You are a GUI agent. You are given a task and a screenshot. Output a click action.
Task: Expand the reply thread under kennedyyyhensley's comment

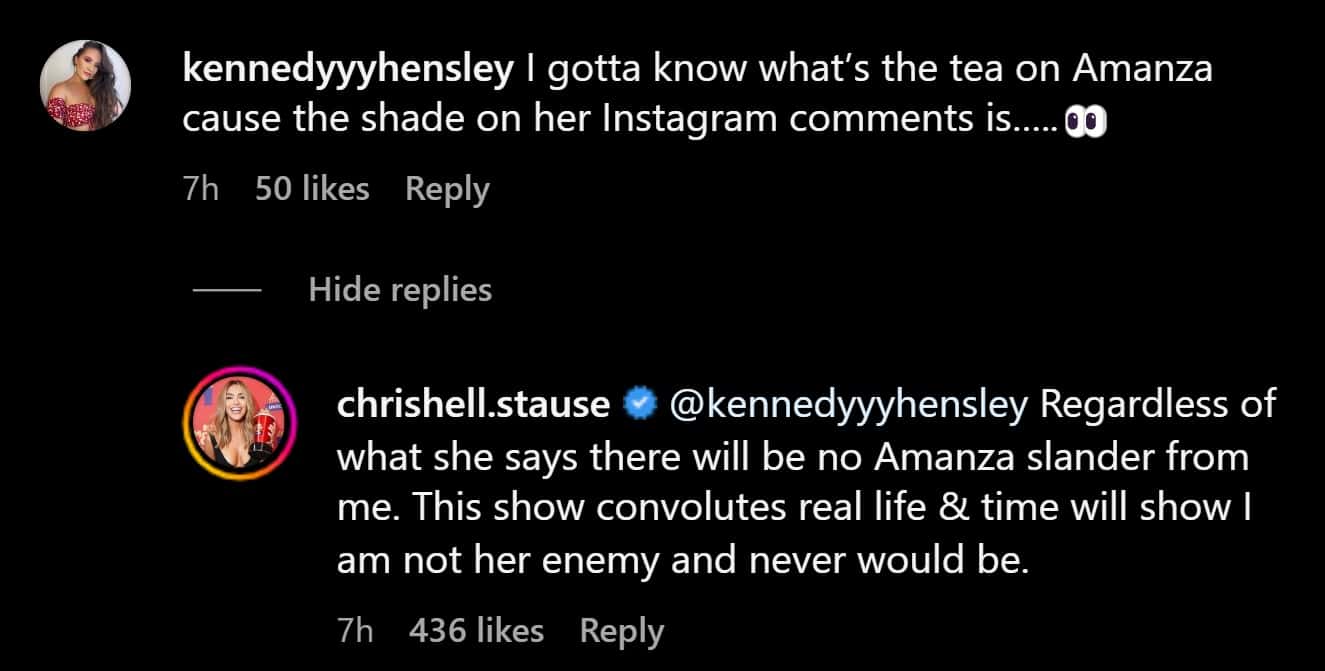point(402,290)
